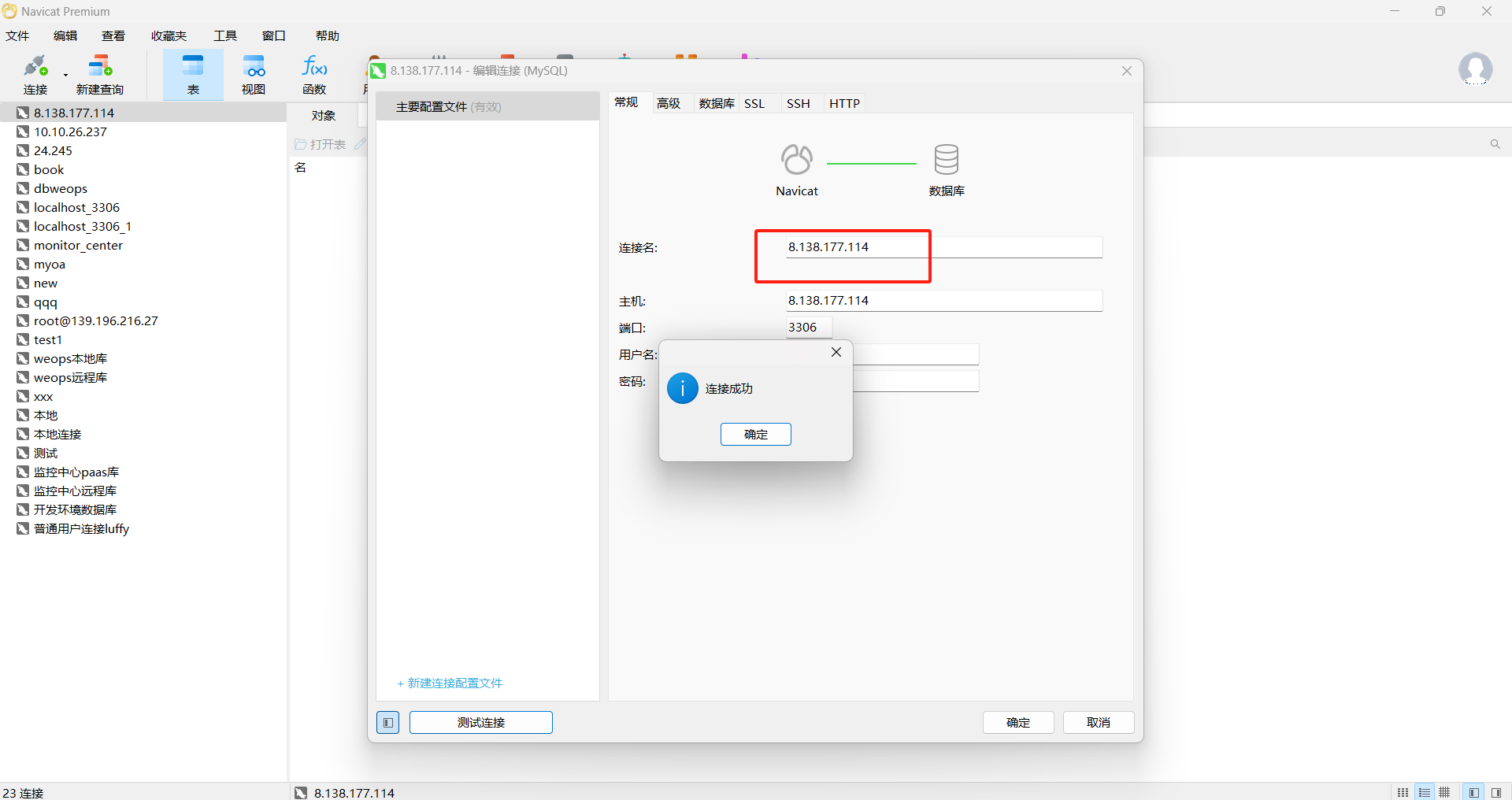
Task: Select the 视图 toolbar icon
Action: [x=254, y=65]
